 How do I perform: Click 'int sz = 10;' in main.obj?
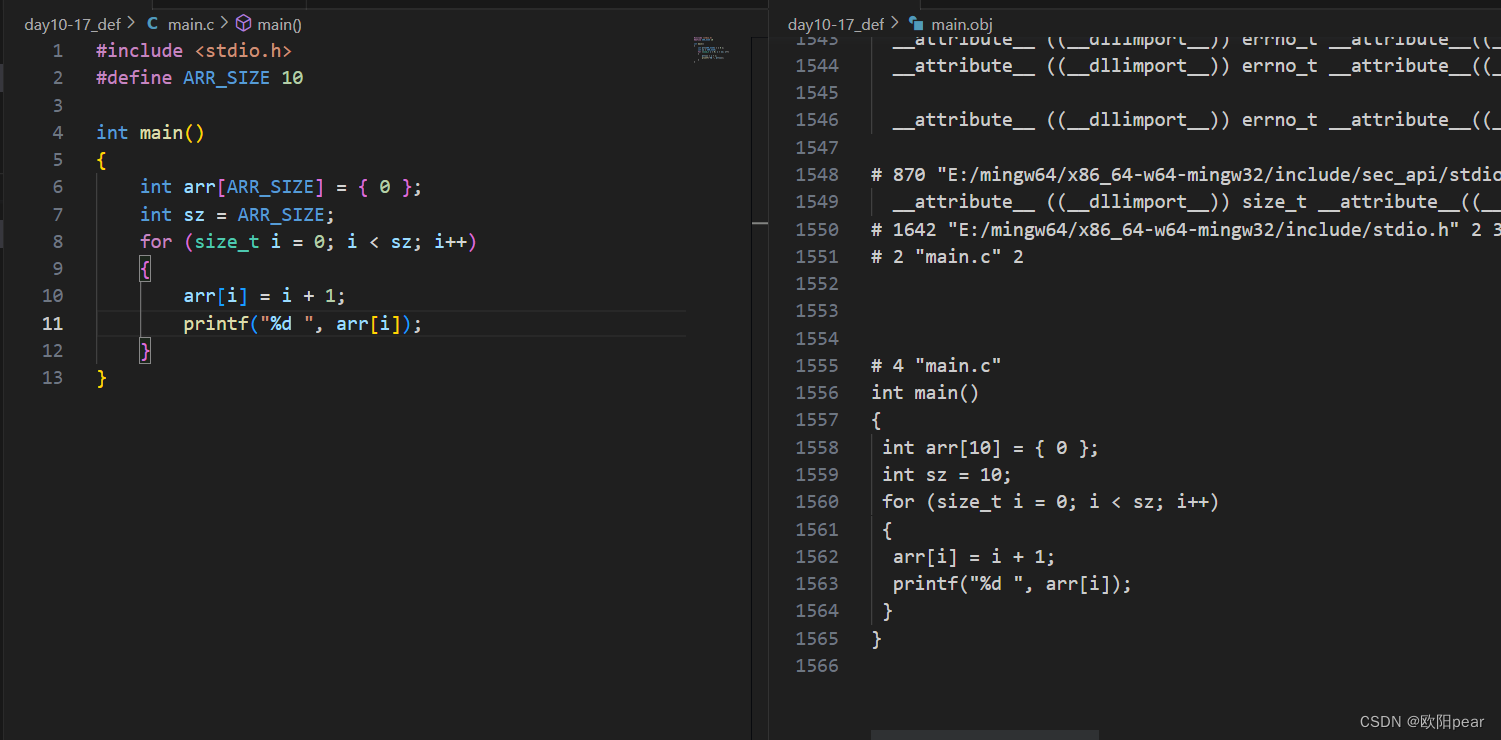tap(947, 474)
